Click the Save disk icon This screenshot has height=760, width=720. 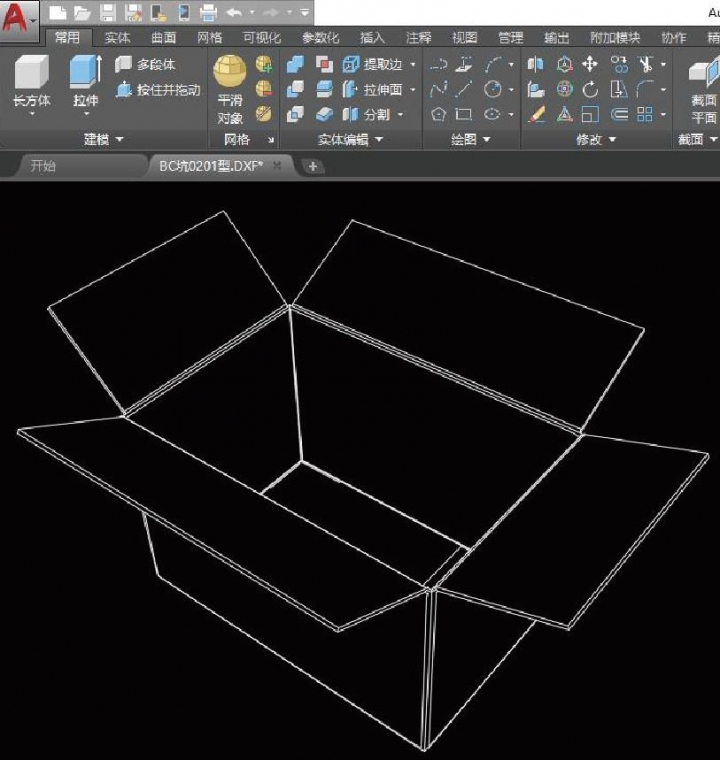pos(107,13)
